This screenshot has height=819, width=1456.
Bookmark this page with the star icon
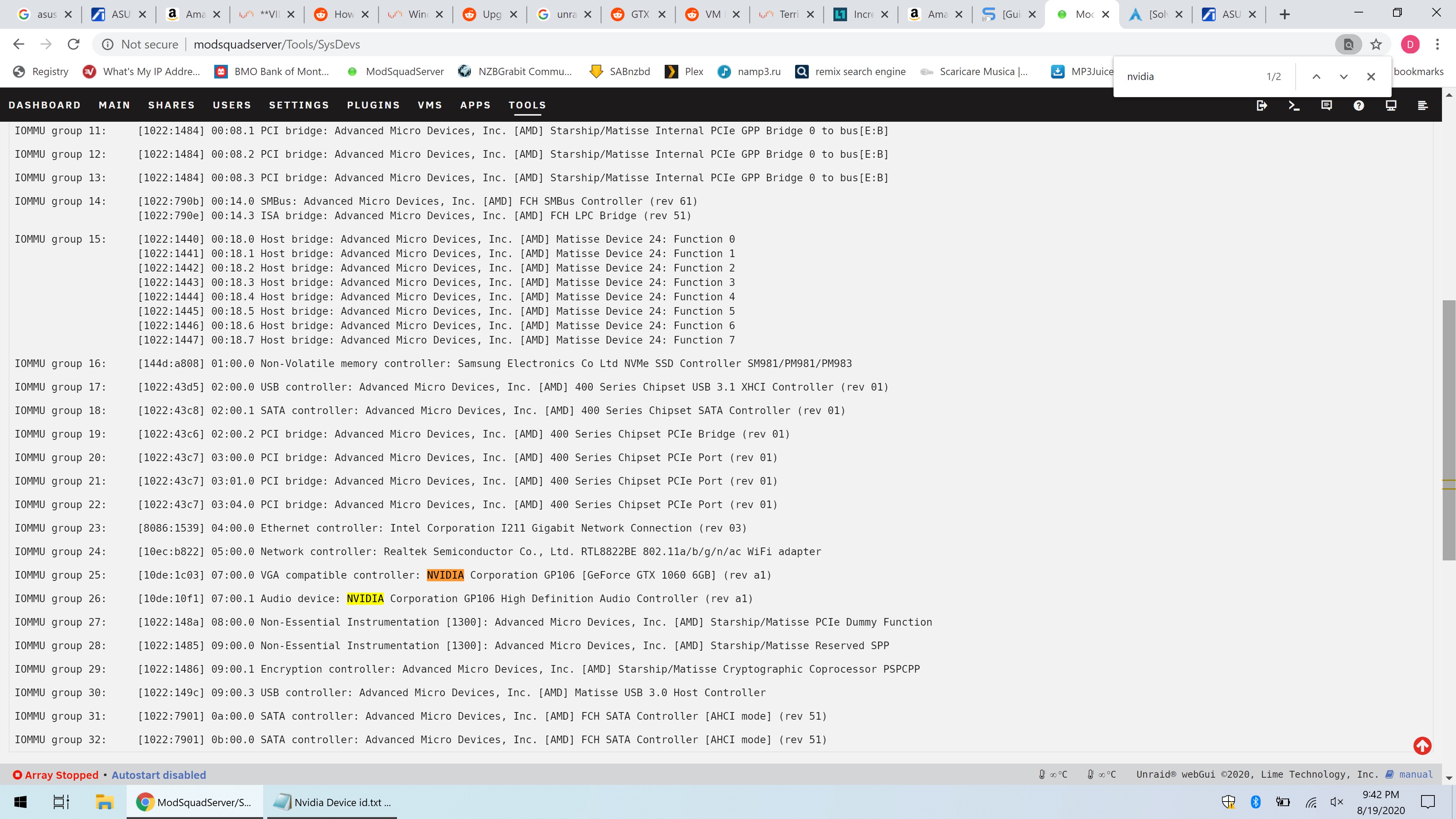click(1376, 44)
